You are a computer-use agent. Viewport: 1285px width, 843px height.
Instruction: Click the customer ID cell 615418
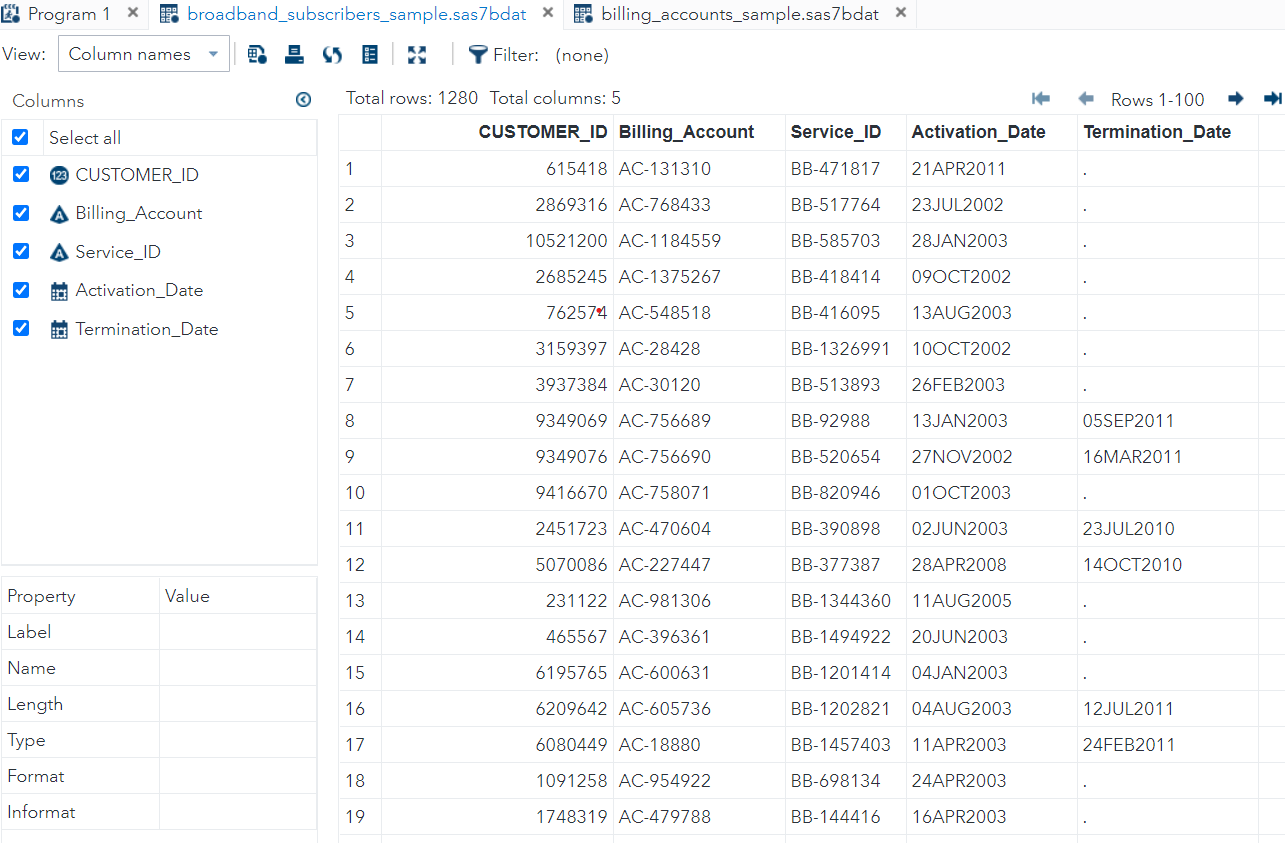click(498, 169)
